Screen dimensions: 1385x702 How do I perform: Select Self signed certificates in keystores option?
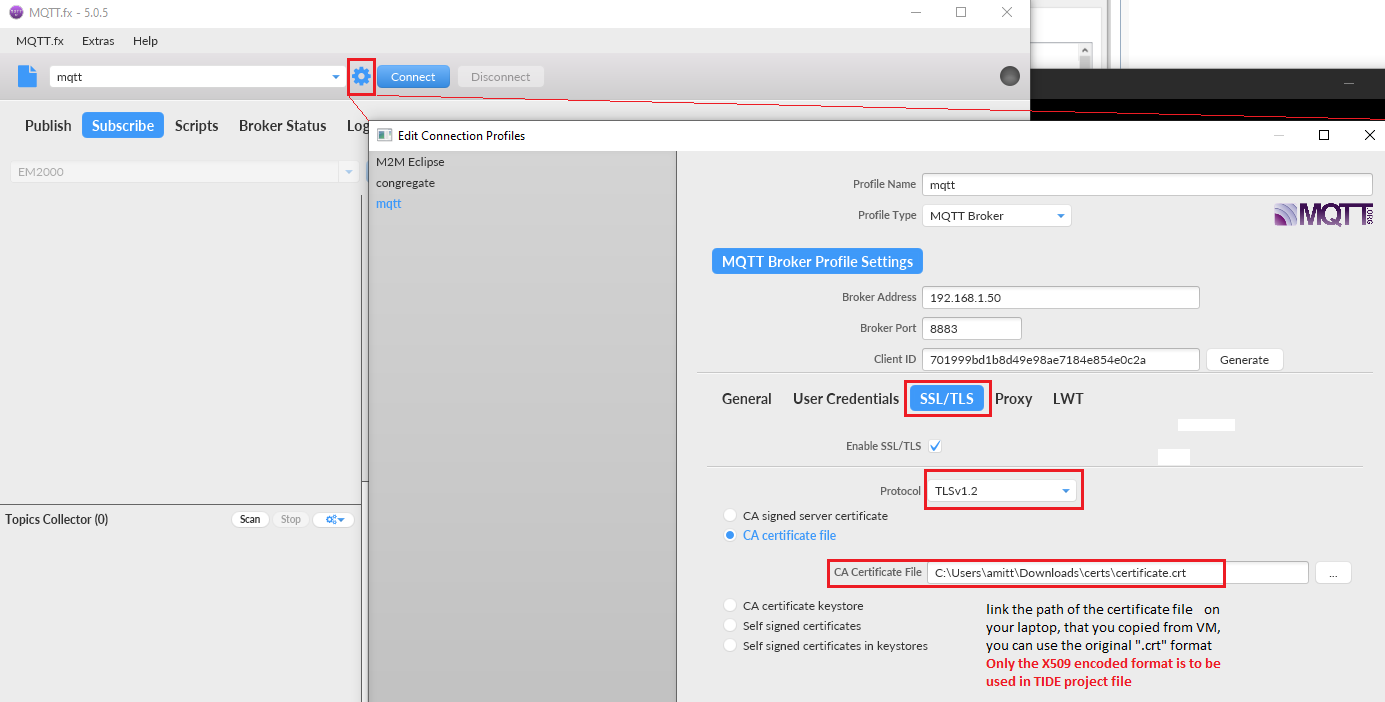(x=730, y=646)
